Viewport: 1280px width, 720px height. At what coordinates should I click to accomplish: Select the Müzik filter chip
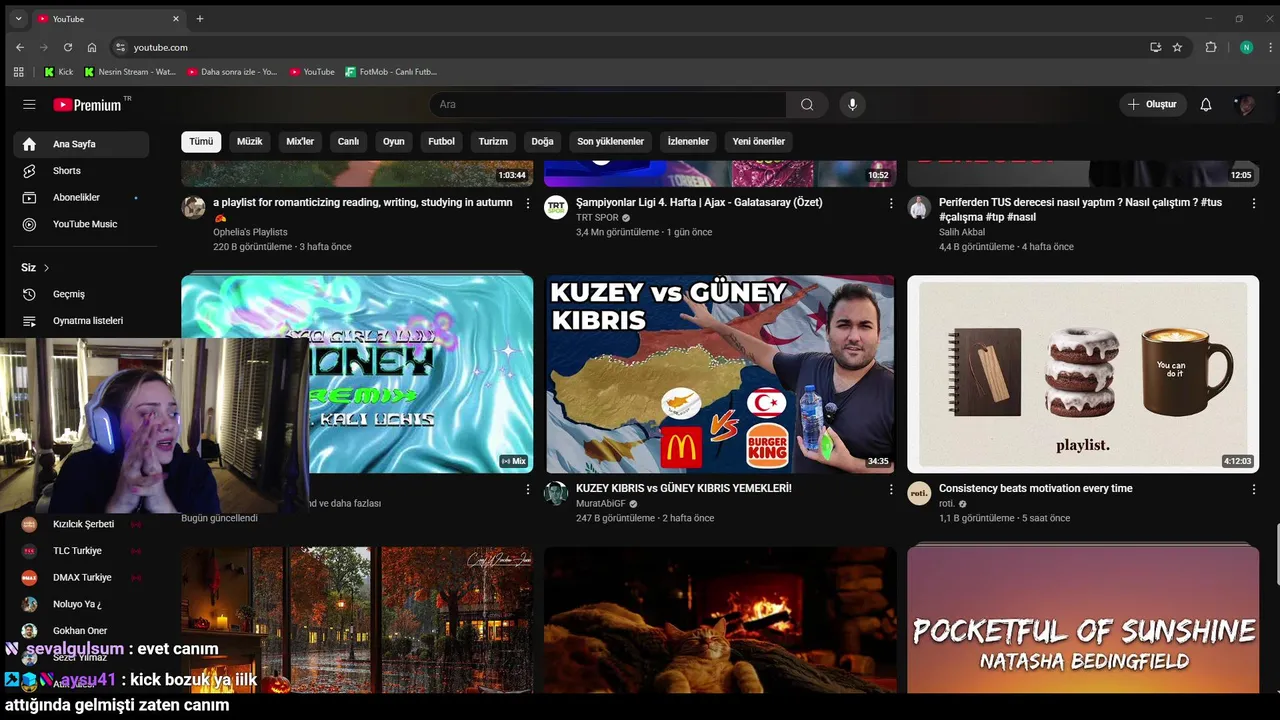pos(249,141)
